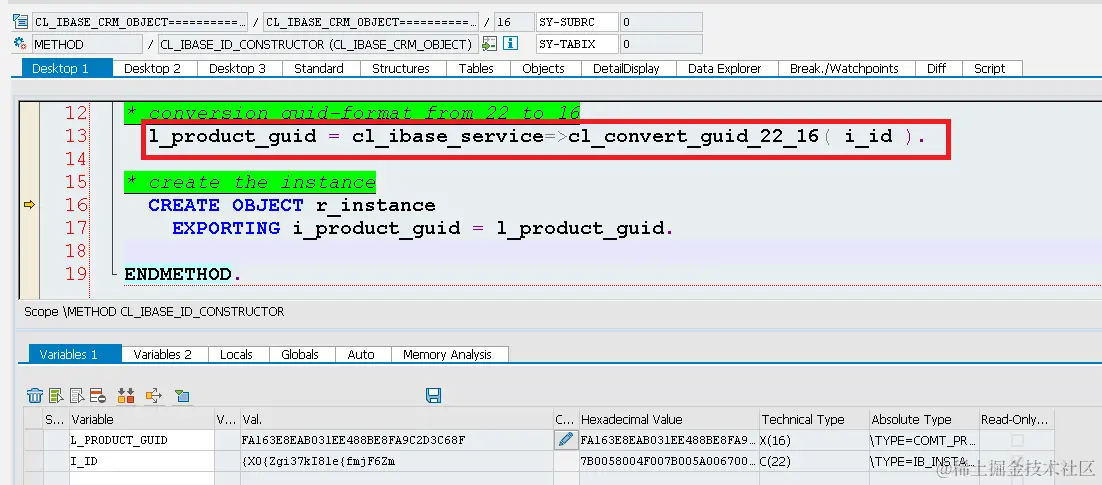
Task: Click the green list-with-arrow toolbar icon
Action: pos(56,396)
